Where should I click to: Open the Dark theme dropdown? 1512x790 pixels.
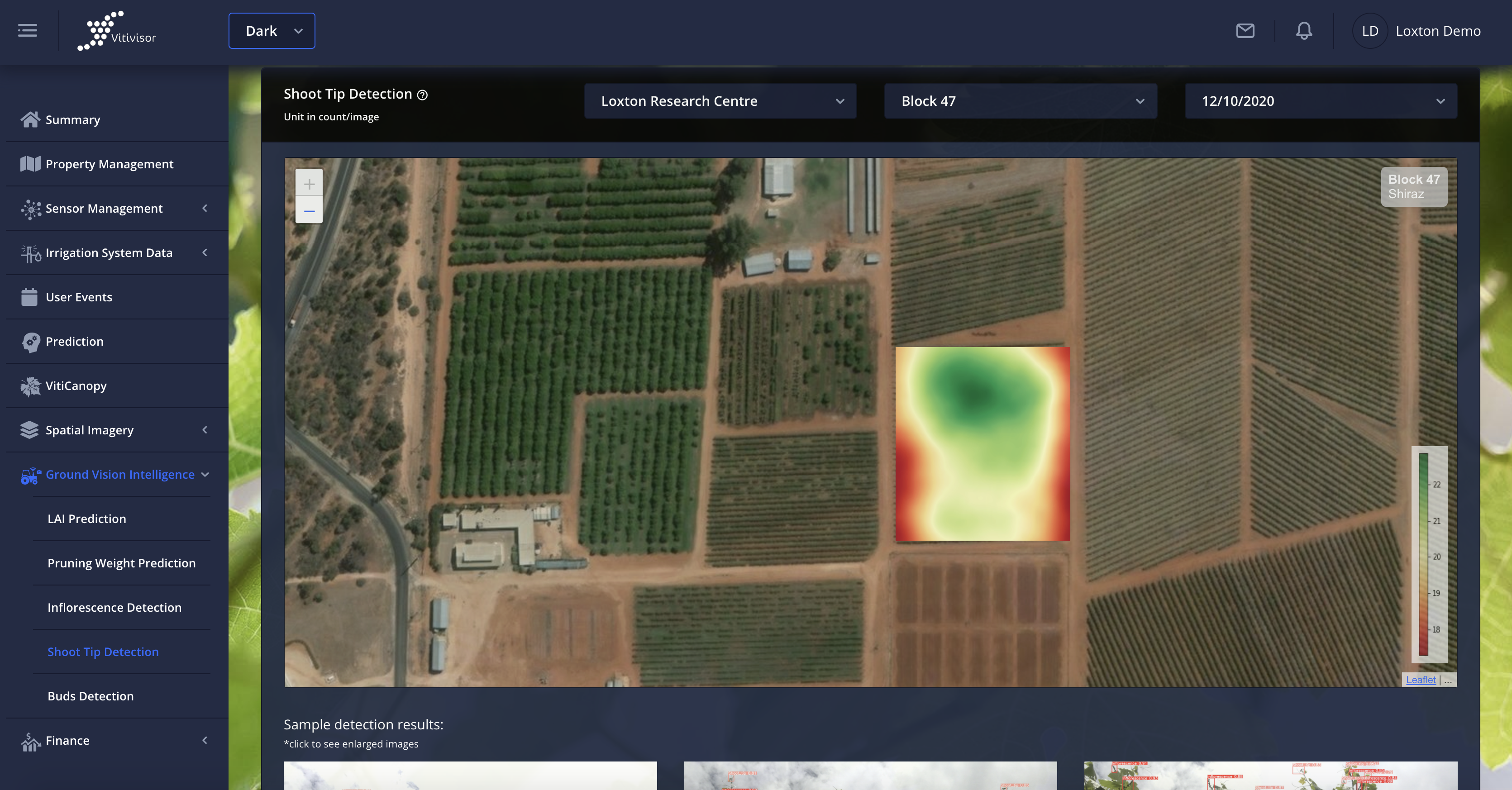(x=272, y=30)
